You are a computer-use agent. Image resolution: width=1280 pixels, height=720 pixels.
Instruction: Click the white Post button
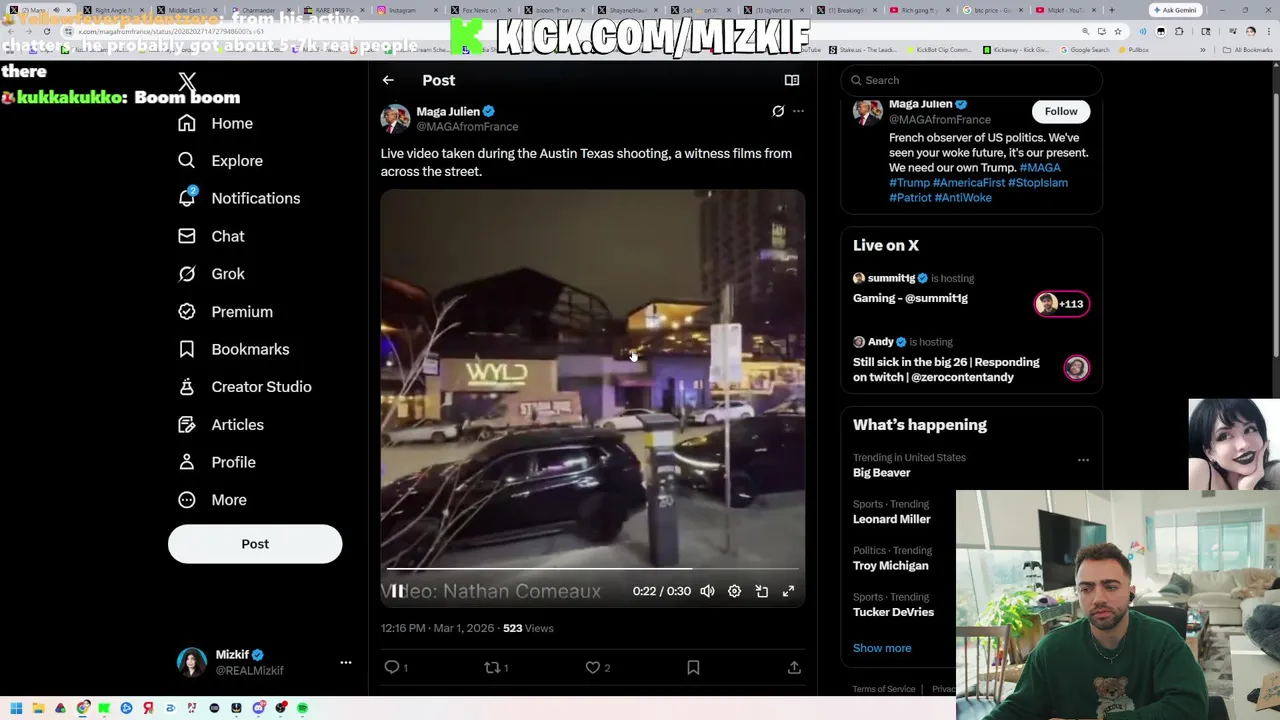pos(255,544)
